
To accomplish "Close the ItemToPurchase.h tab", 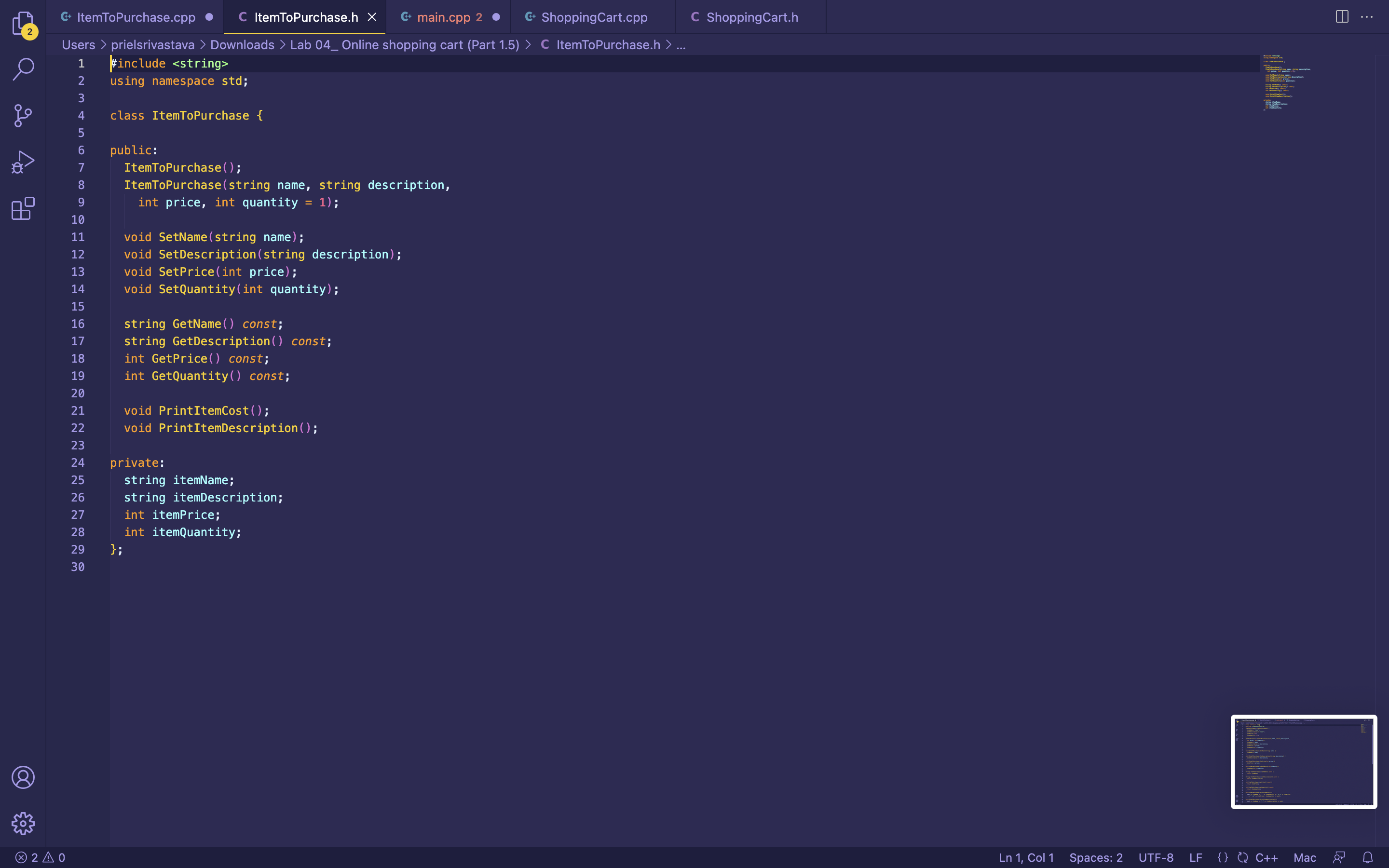I will pyautogui.click(x=372, y=17).
